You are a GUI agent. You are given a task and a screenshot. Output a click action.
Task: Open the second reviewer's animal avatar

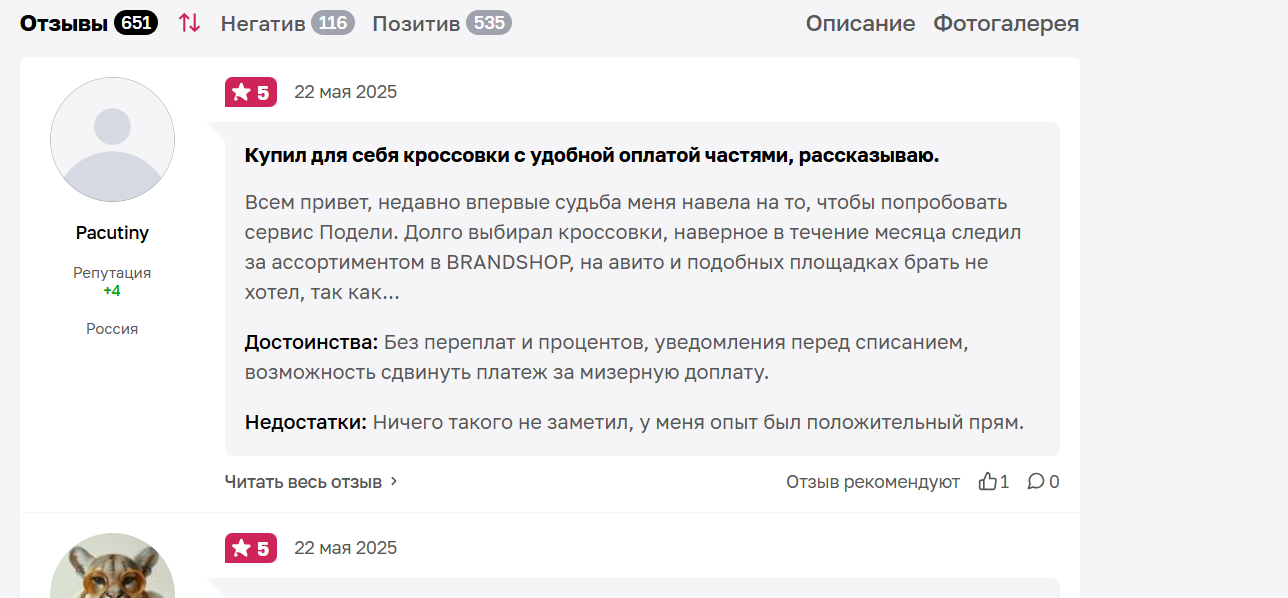click(x=112, y=566)
